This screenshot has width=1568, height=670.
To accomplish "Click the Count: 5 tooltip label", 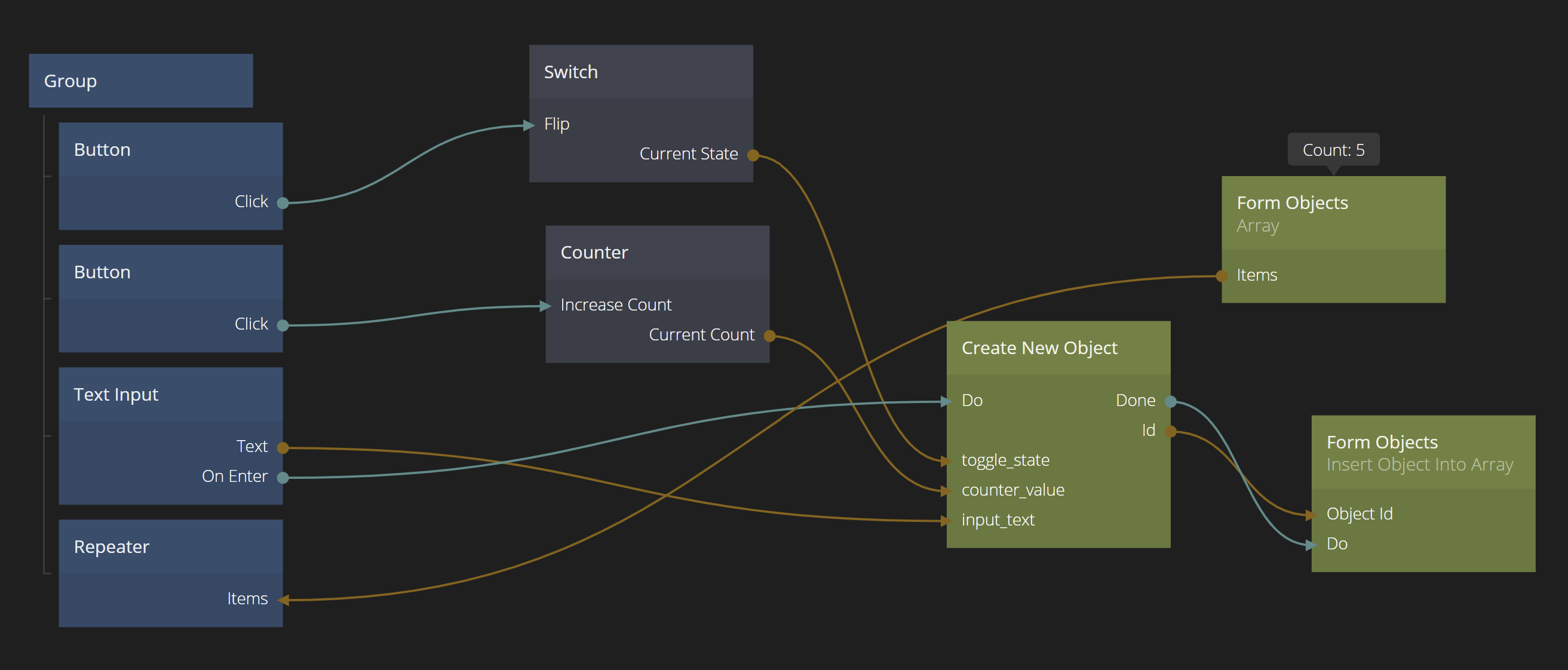I will [x=1333, y=150].
